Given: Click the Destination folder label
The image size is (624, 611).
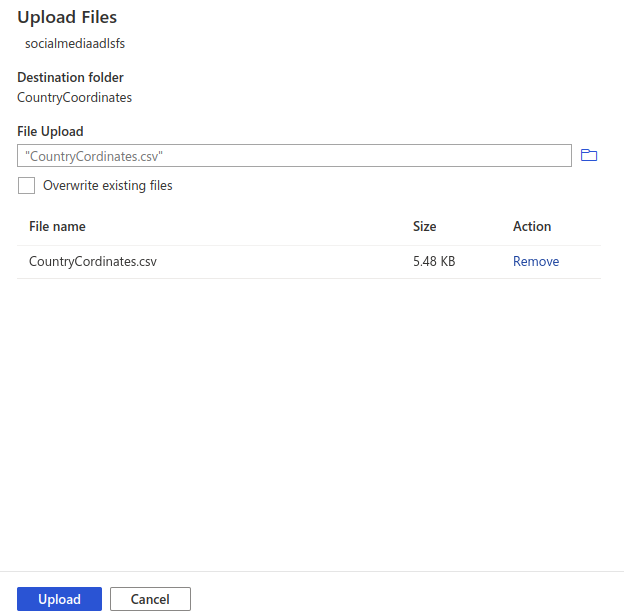Looking at the screenshot, I should tap(70, 77).
